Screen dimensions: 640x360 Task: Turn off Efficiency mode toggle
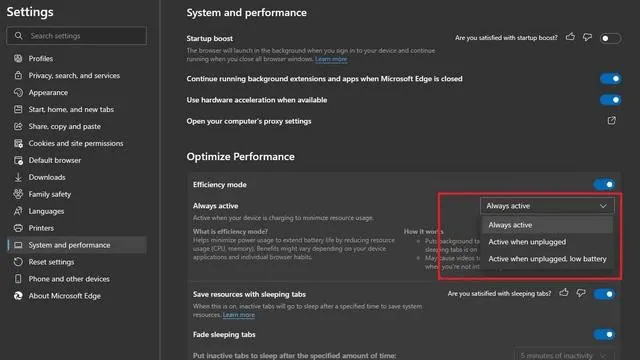click(x=604, y=184)
